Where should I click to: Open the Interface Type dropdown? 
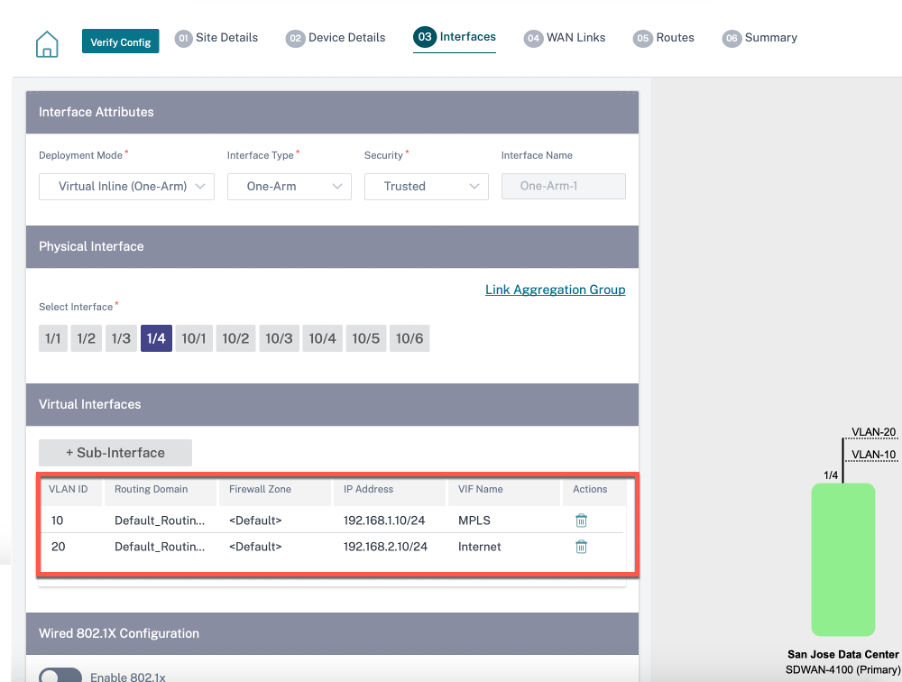[289, 186]
